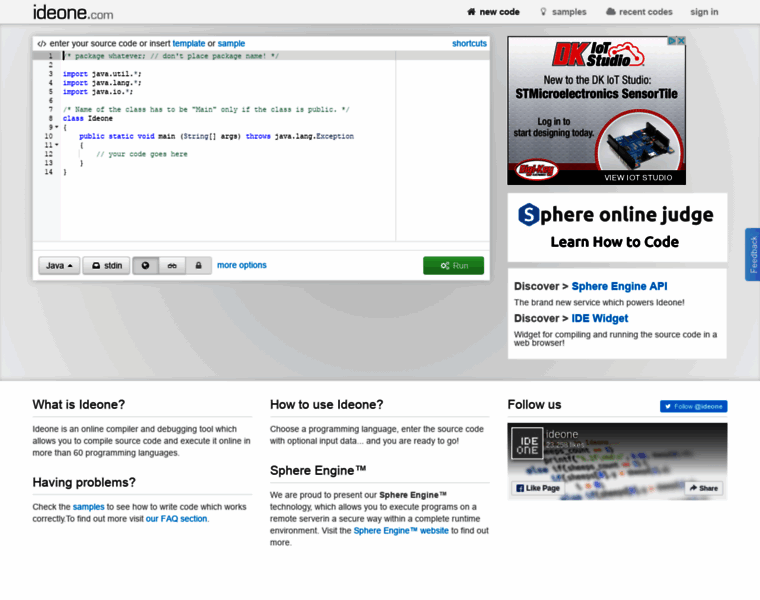
Task: Collapse the code fold at line 11
Action: point(57,145)
